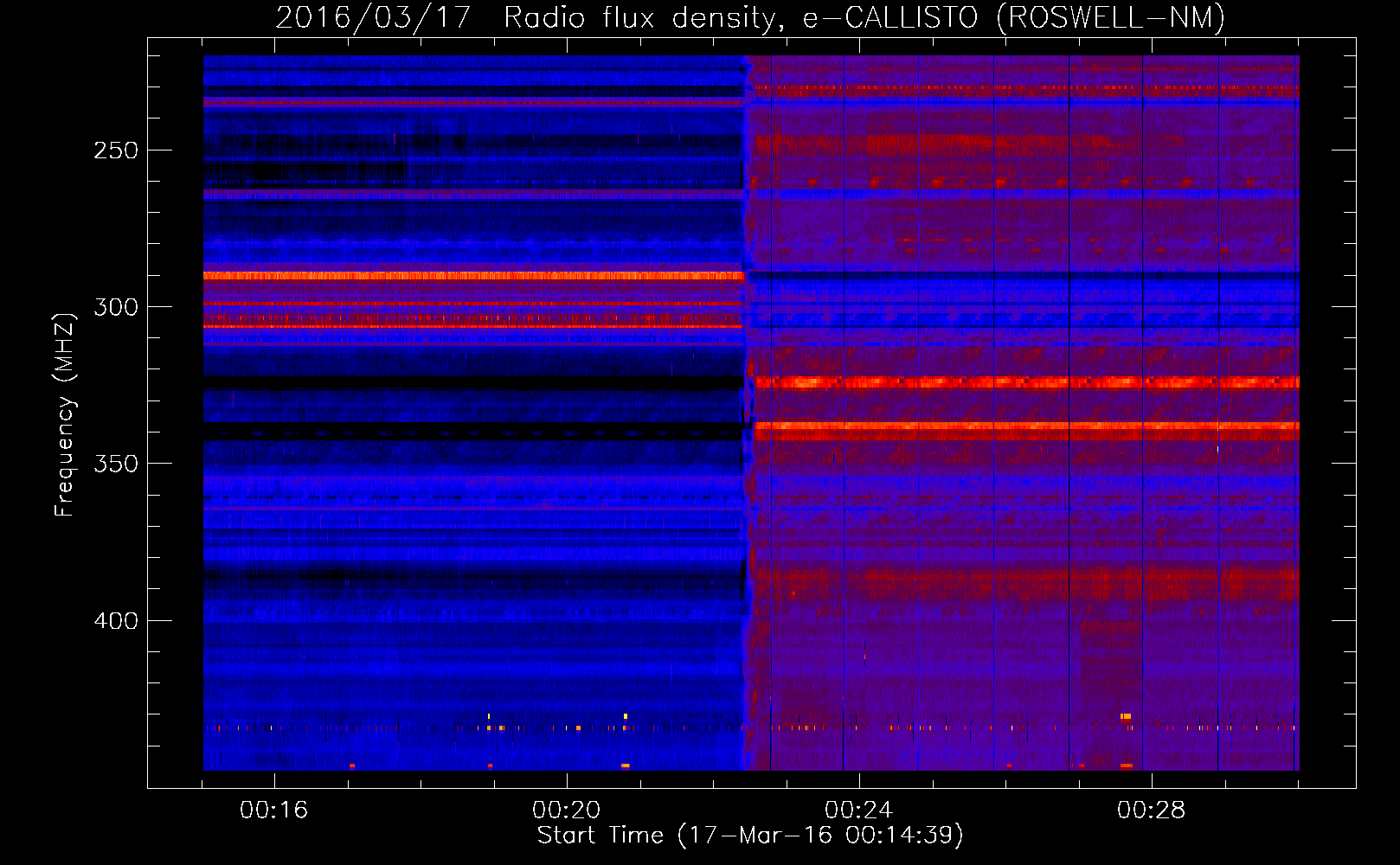Click the 400 frequency tick label
The image size is (1400, 865).
[x=116, y=621]
